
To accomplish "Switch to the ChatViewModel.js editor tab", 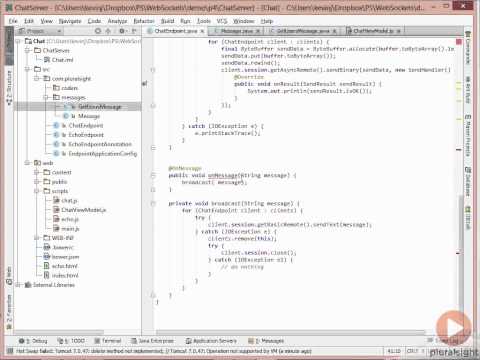I will point(373,31).
